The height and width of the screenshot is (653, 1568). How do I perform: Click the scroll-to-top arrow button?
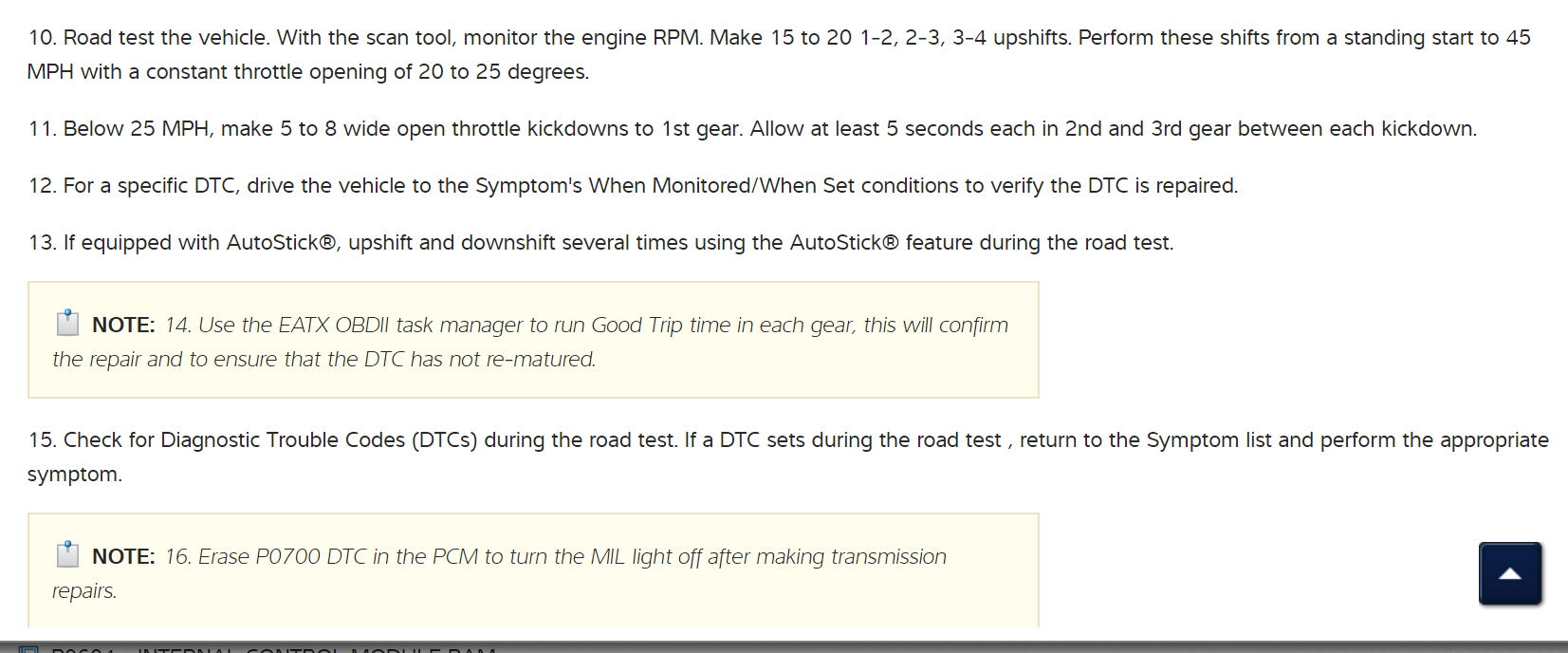coord(1510,573)
